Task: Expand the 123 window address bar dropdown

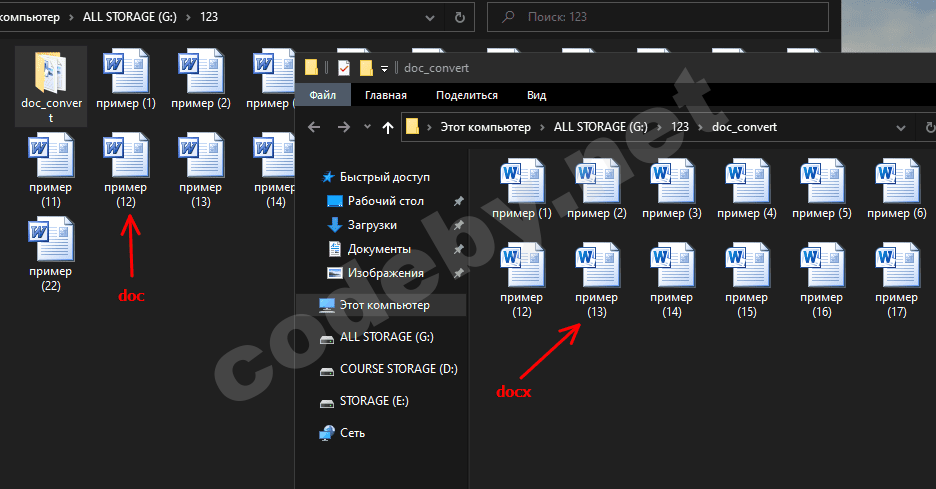Action: [430, 18]
